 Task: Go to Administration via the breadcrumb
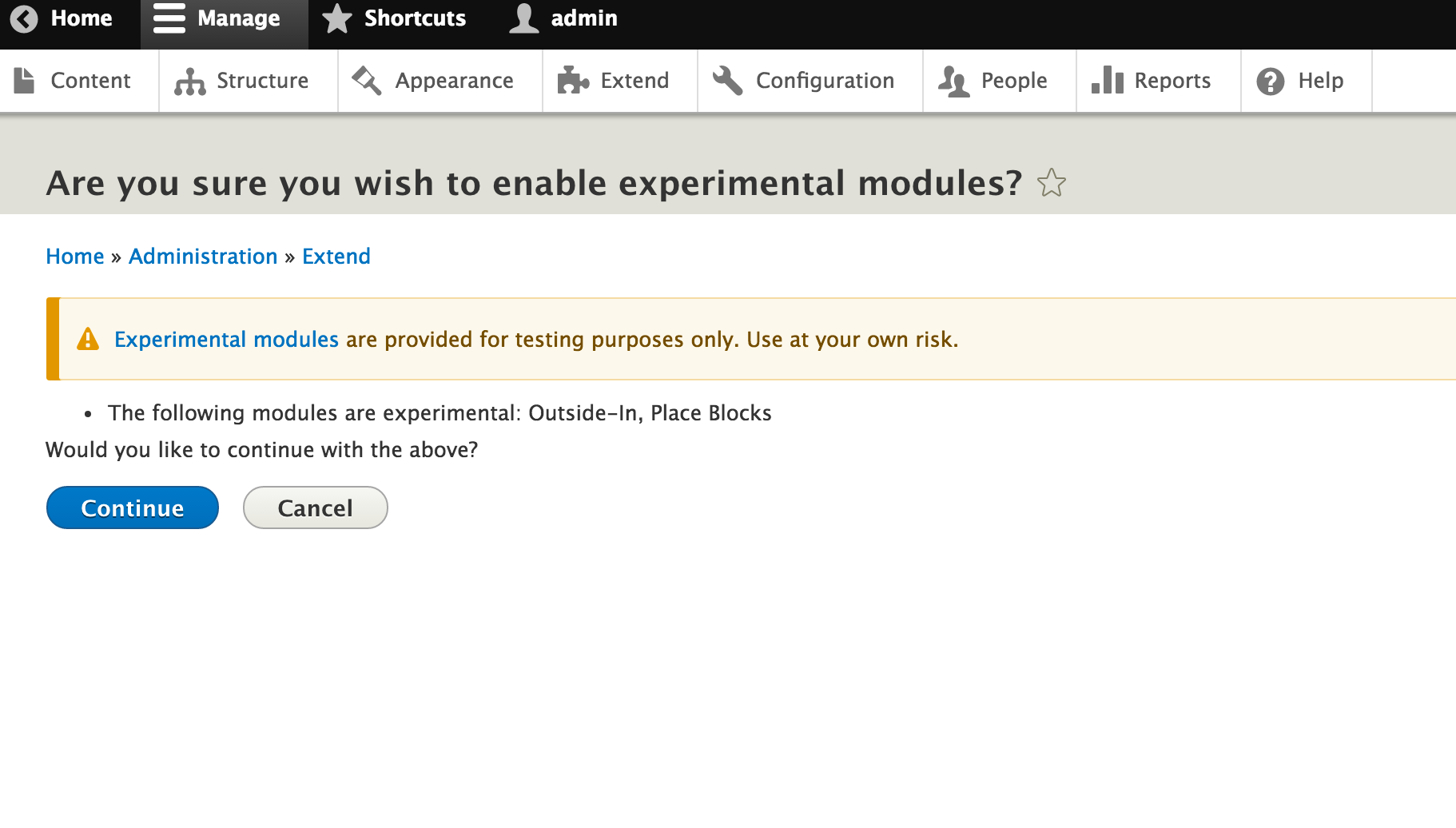click(x=202, y=256)
